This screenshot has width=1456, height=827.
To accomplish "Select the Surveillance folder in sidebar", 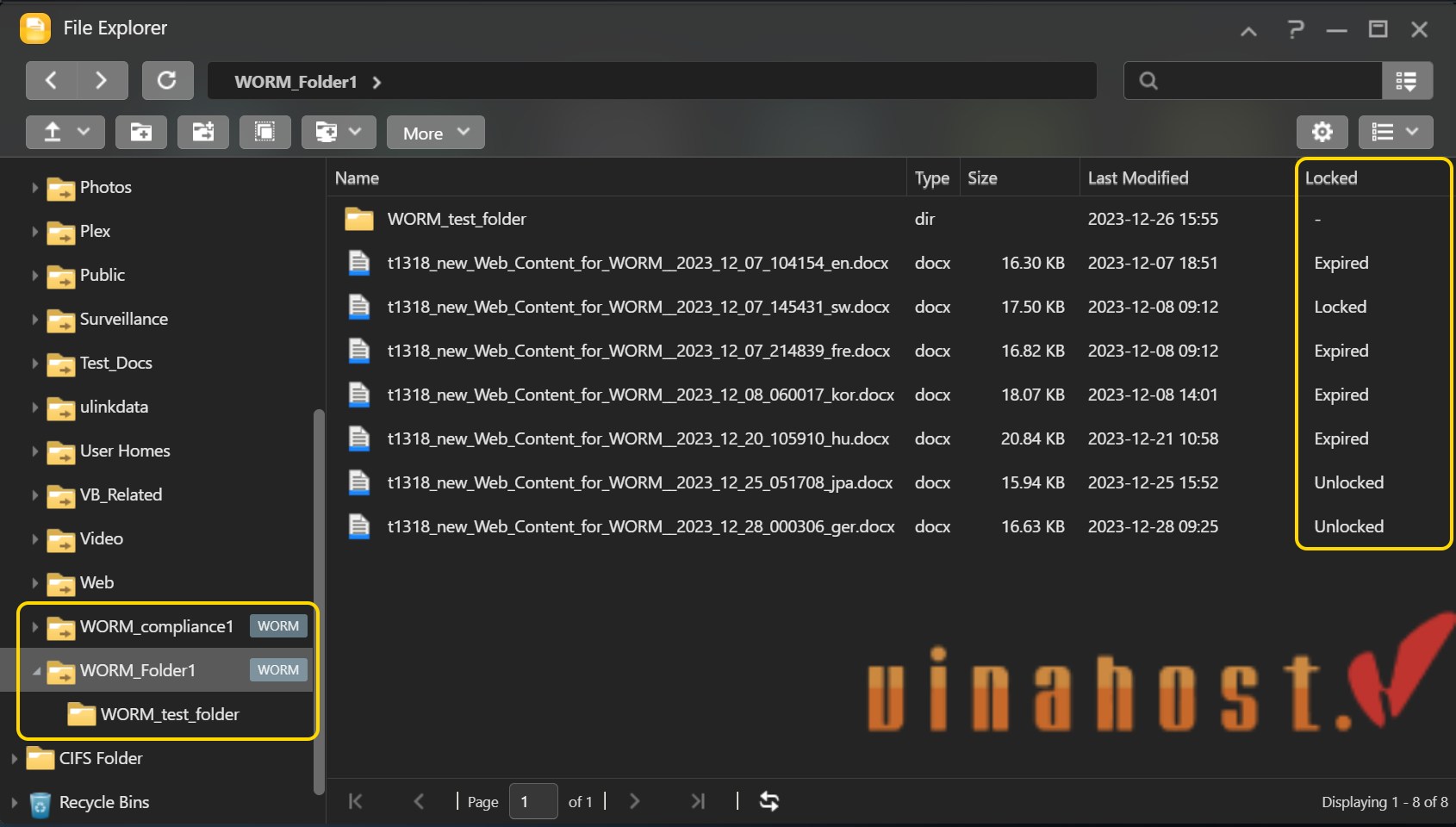I will coord(123,320).
